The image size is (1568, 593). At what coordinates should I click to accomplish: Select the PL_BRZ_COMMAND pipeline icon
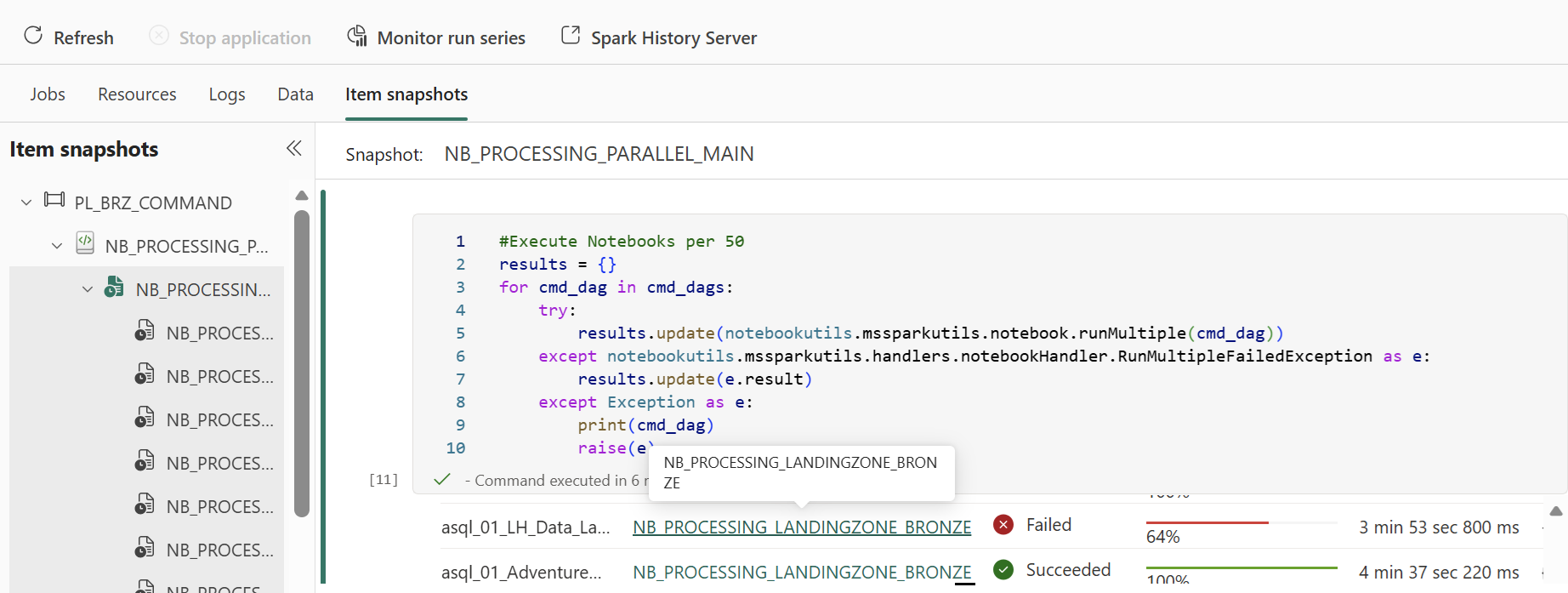pyautogui.click(x=54, y=201)
